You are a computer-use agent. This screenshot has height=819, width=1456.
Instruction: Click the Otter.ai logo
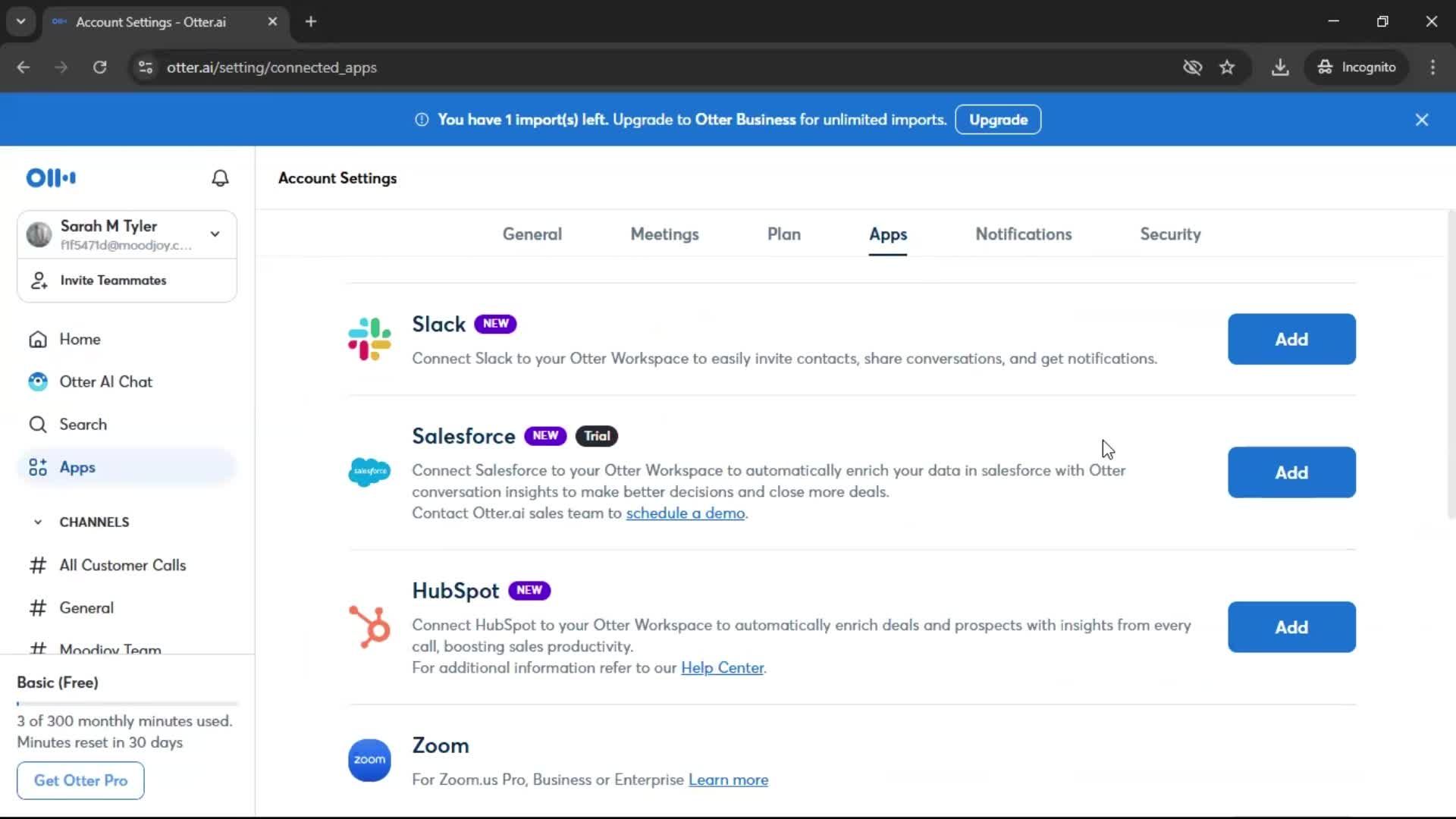(x=51, y=178)
